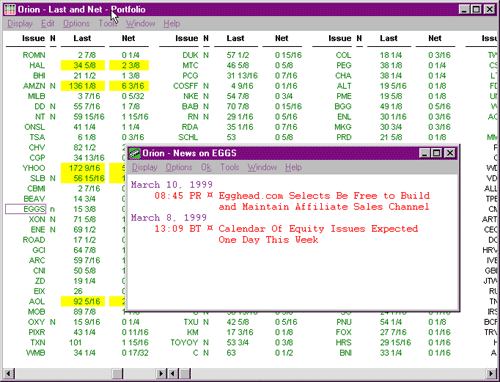The height and width of the screenshot is (382, 500).
Task: Click the far-right scroll arrow at bottom
Action: coord(491,373)
